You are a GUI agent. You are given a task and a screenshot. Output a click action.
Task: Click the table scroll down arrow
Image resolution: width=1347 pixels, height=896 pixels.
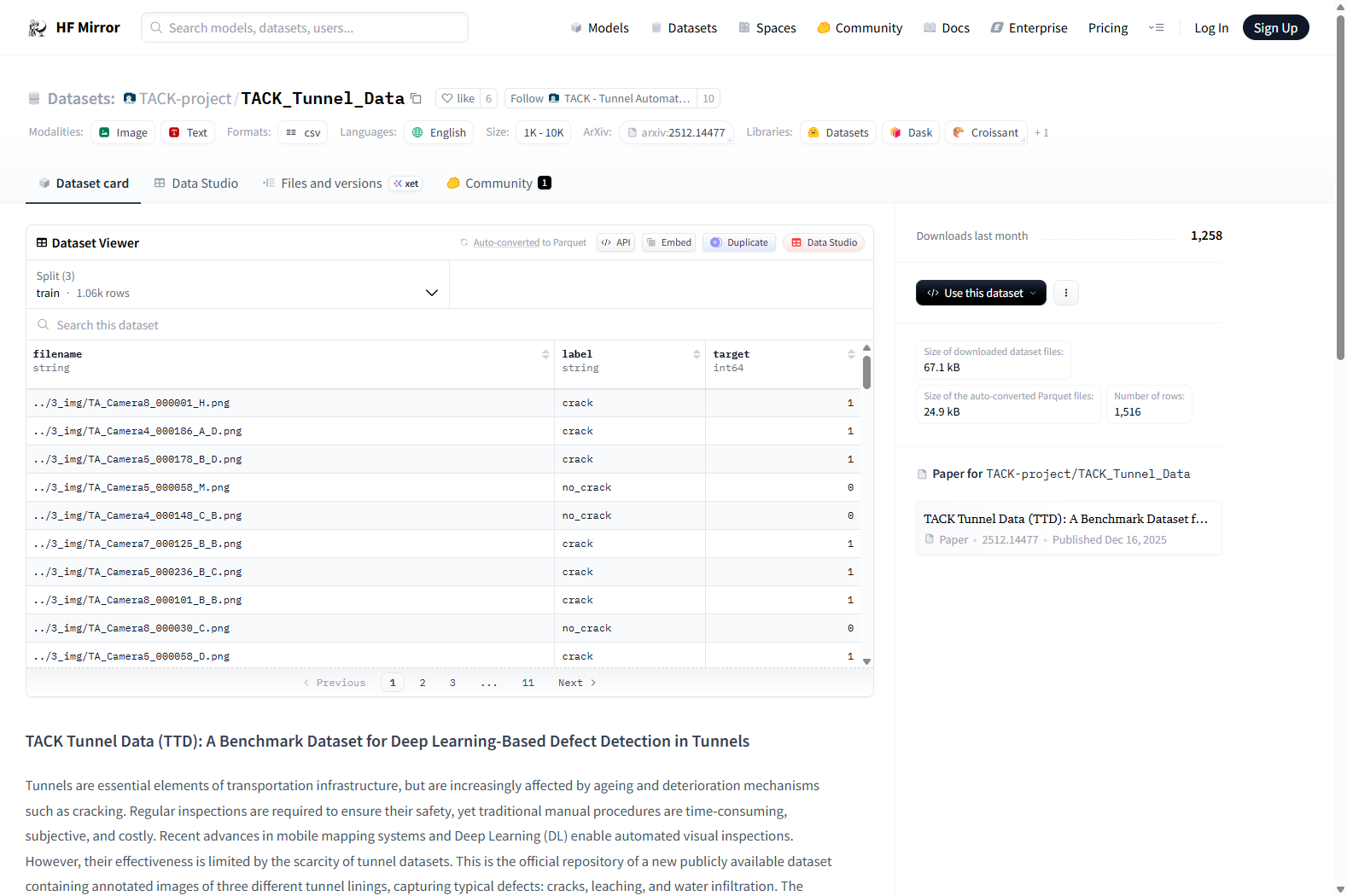coord(866,661)
